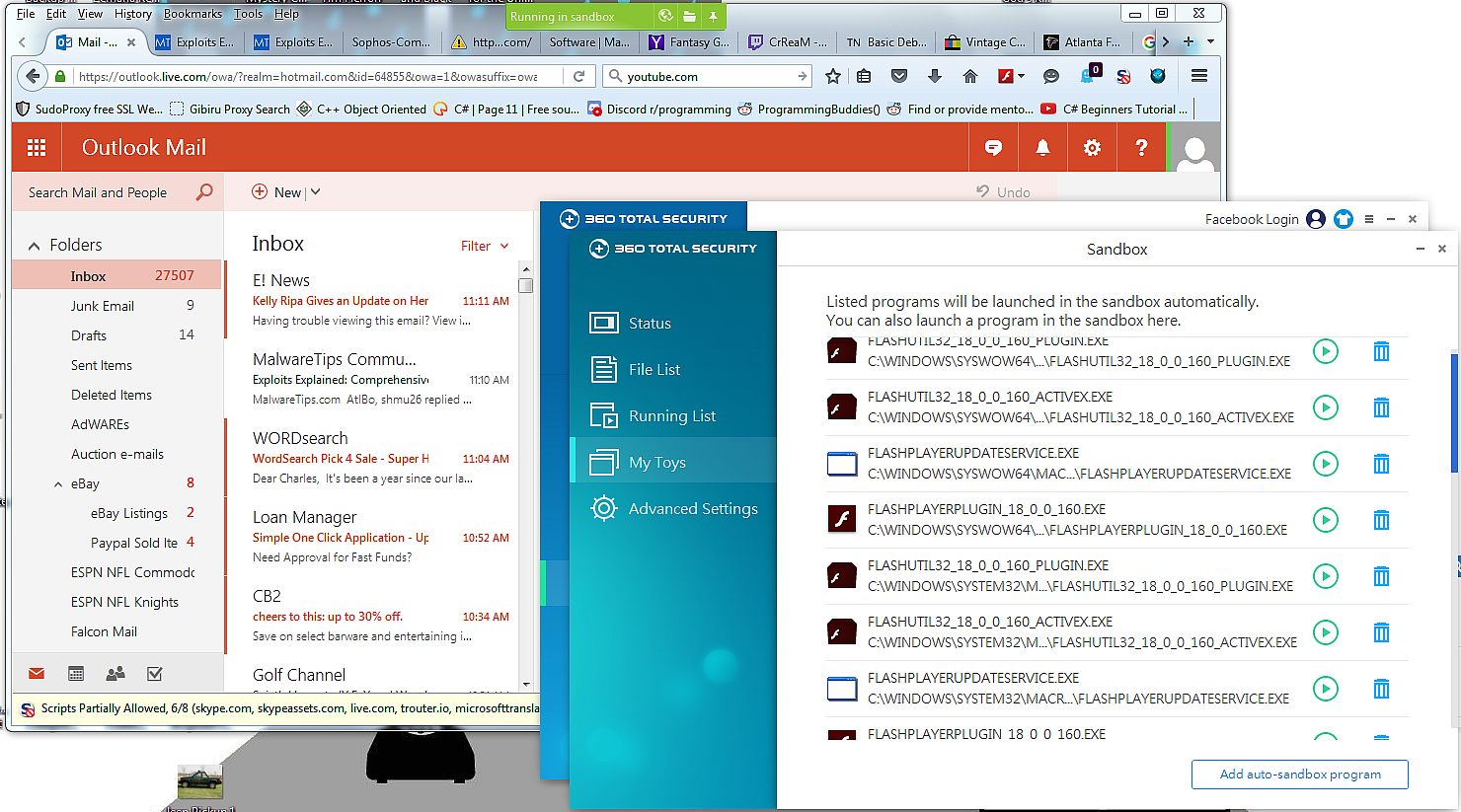The width and height of the screenshot is (1461, 812).
Task: Click the Search Mail magnifier icon
Action: click(x=204, y=192)
